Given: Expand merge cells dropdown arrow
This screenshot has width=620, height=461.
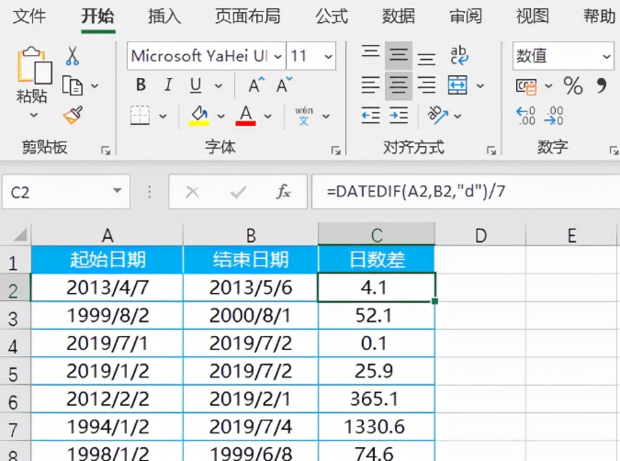Looking at the screenshot, I should click(x=480, y=86).
